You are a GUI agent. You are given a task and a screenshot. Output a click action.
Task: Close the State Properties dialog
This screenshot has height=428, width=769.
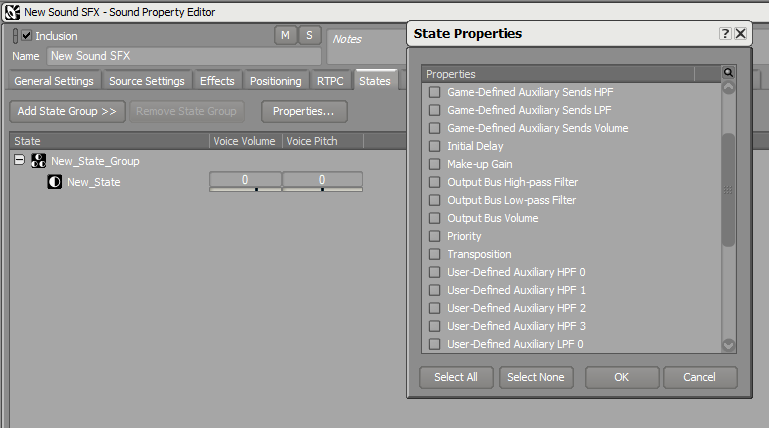[x=740, y=33]
